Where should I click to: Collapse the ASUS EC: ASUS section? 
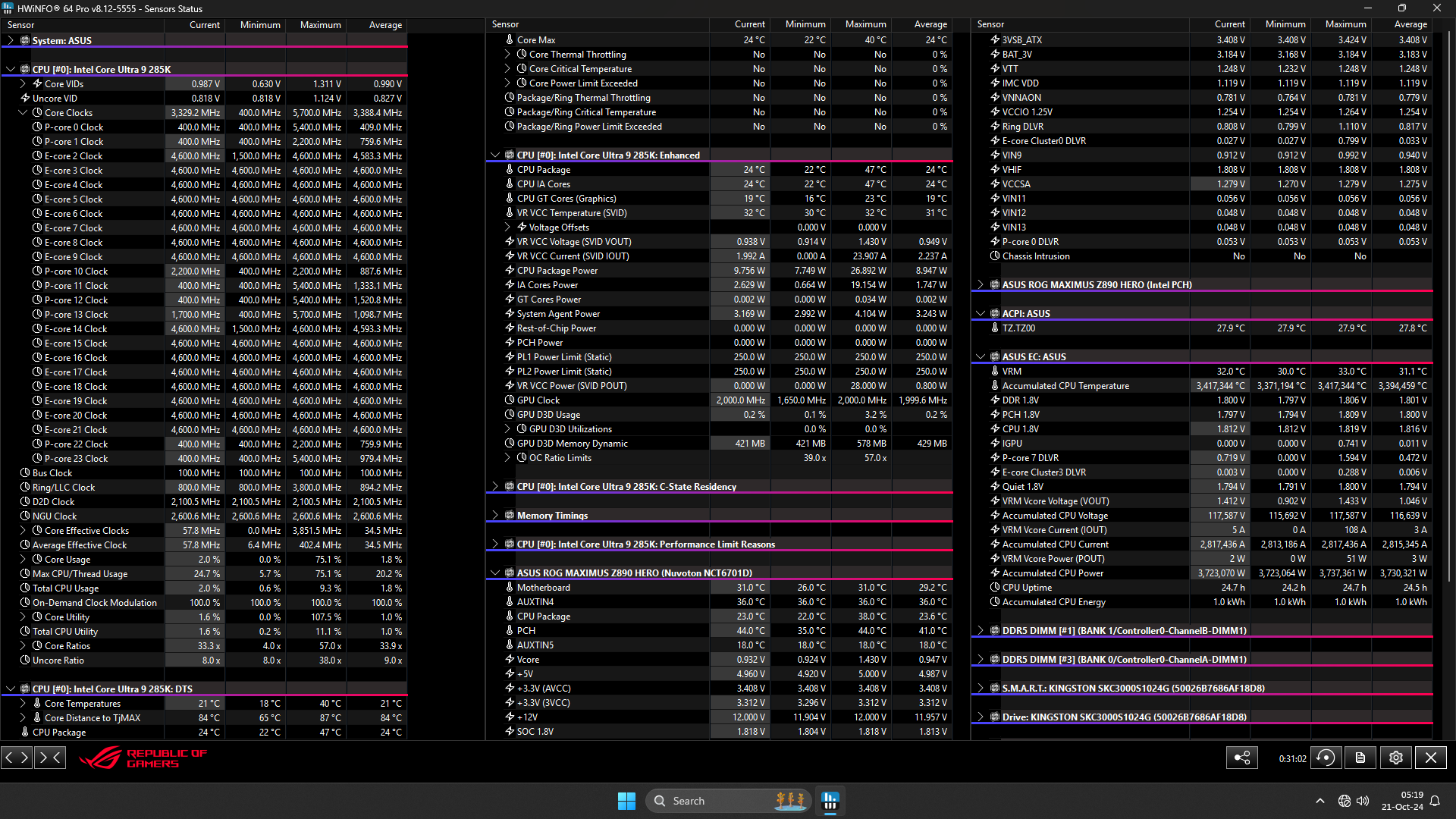[981, 357]
